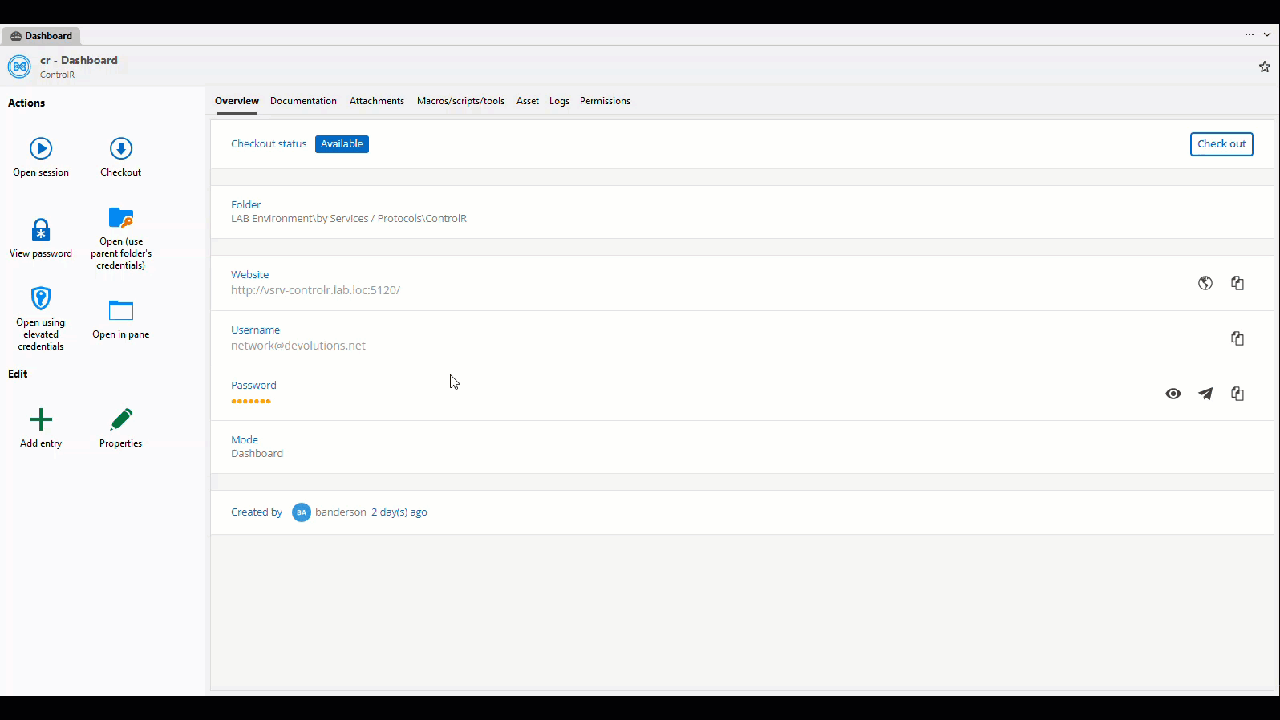Screen dimensions: 1280x720
Task: Click the 'cr - Dashboard' entry title
Action: (79, 60)
